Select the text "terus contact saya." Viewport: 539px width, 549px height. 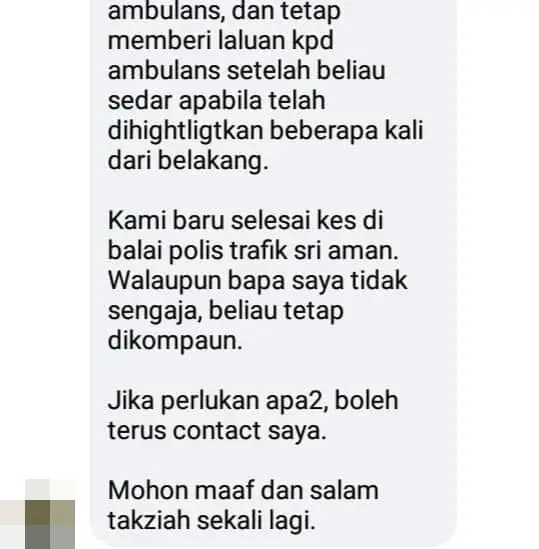(217, 430)
